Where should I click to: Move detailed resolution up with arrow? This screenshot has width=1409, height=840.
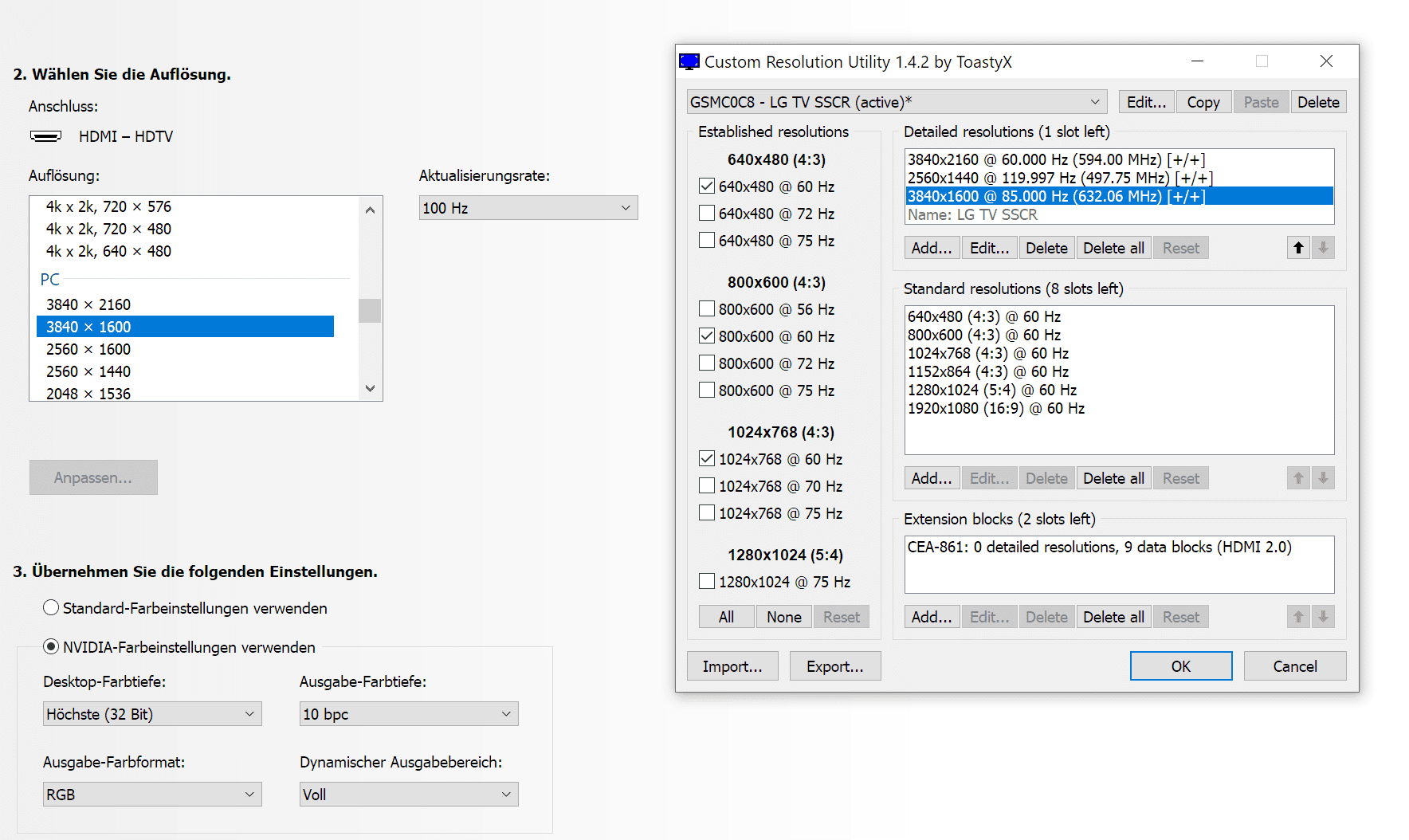click(1298, 248)
